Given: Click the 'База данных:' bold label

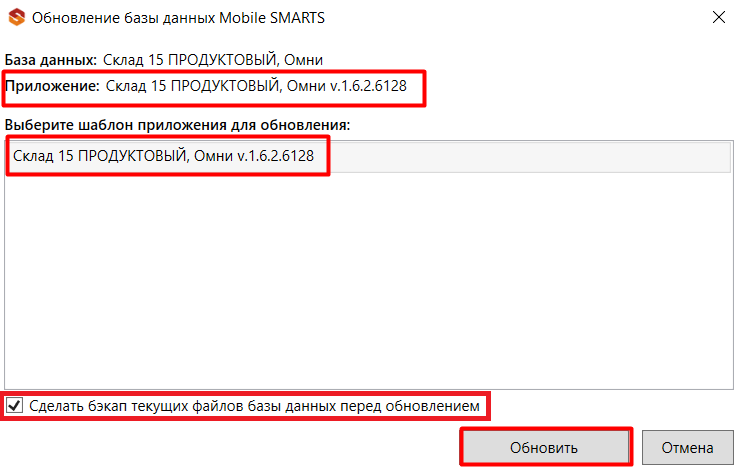Looking at the screenshot, I should 50,60.
